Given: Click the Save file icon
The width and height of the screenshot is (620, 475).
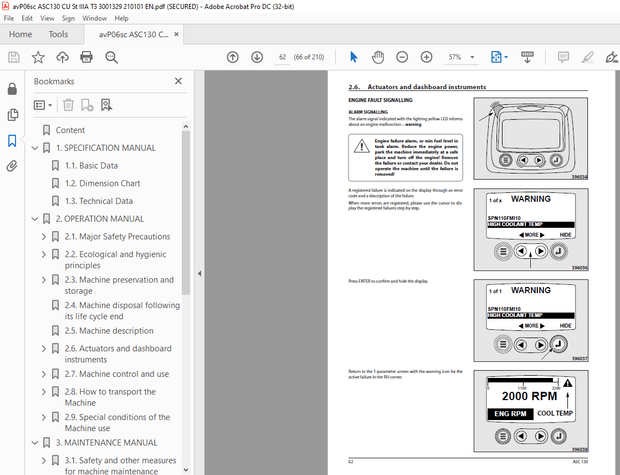Looking at the screenshot, I should pos(14,57).
